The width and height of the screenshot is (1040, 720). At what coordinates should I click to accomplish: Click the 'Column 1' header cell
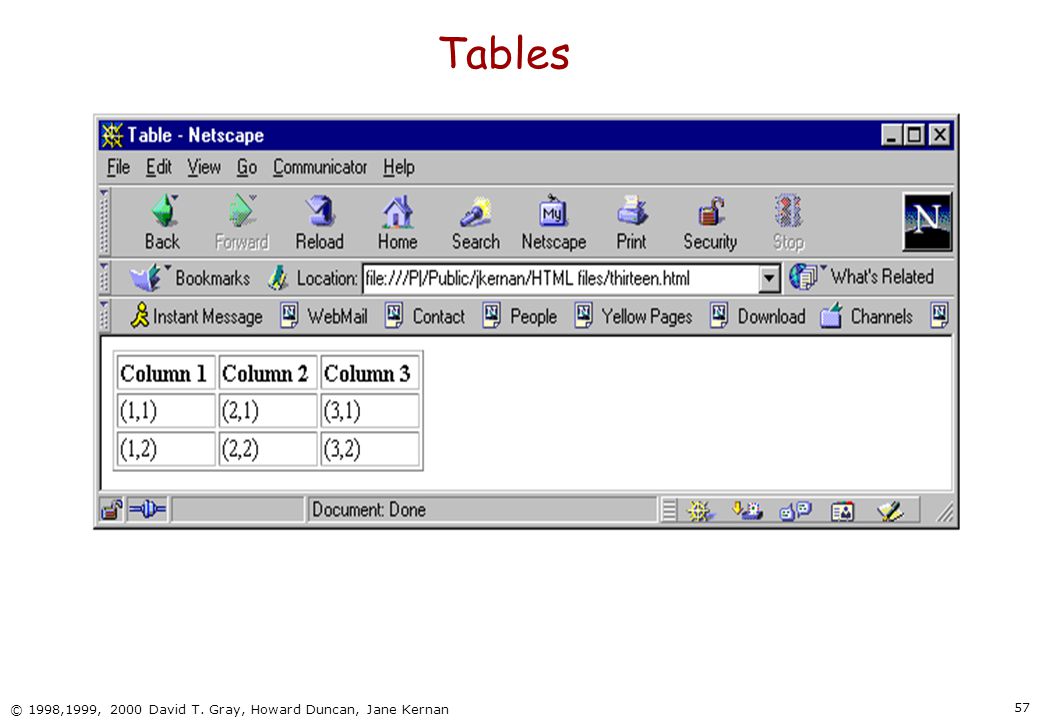click(x=165, y=373)
